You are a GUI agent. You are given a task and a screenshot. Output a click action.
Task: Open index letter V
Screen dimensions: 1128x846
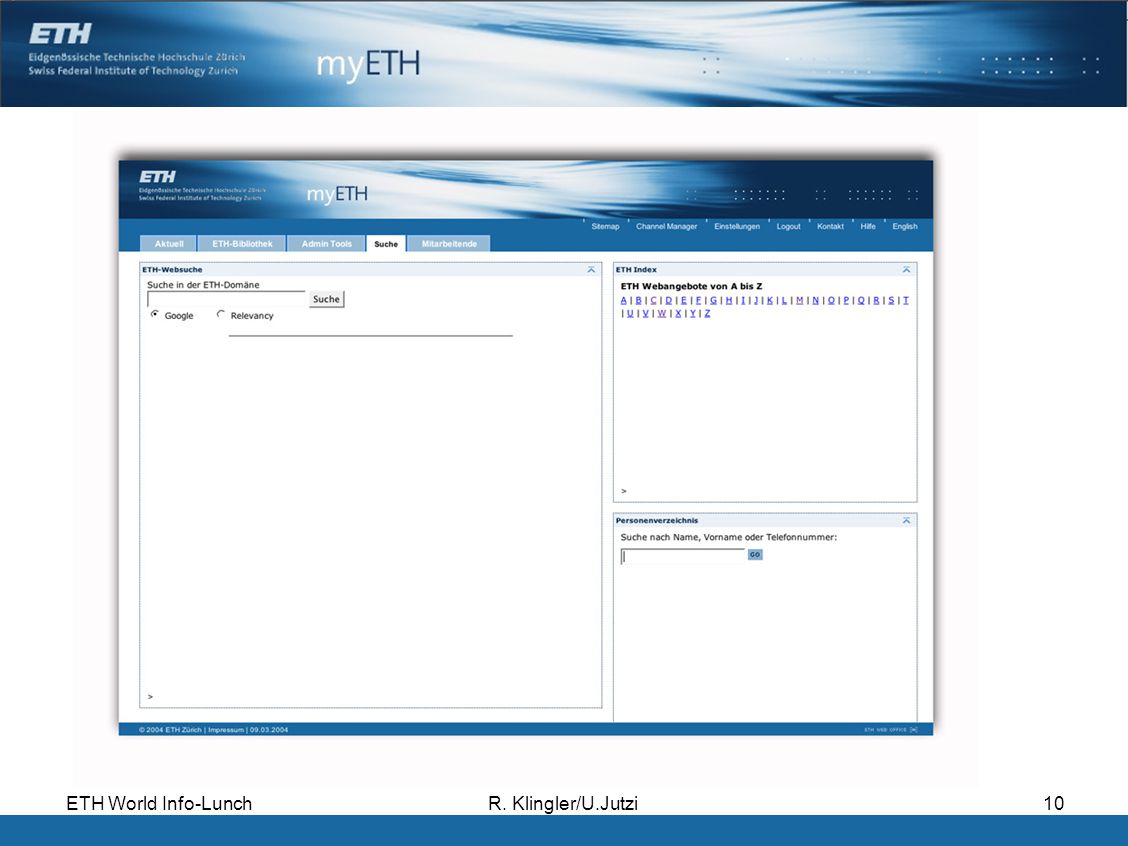coord(645,314)
